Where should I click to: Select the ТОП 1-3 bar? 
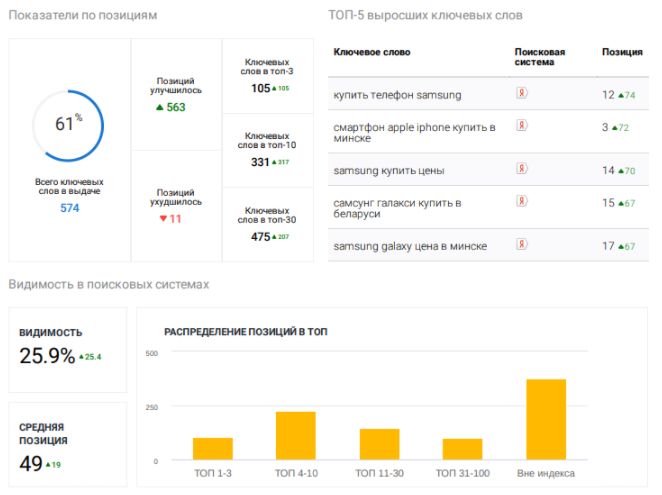tap(213, 449)
